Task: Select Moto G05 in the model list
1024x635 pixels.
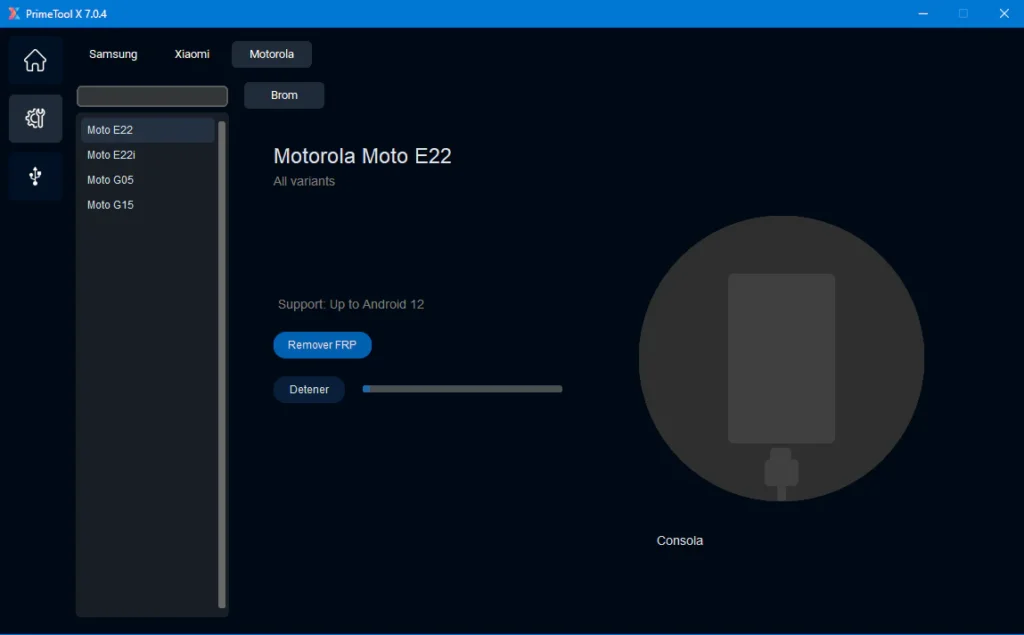Action: click(148, 180)
